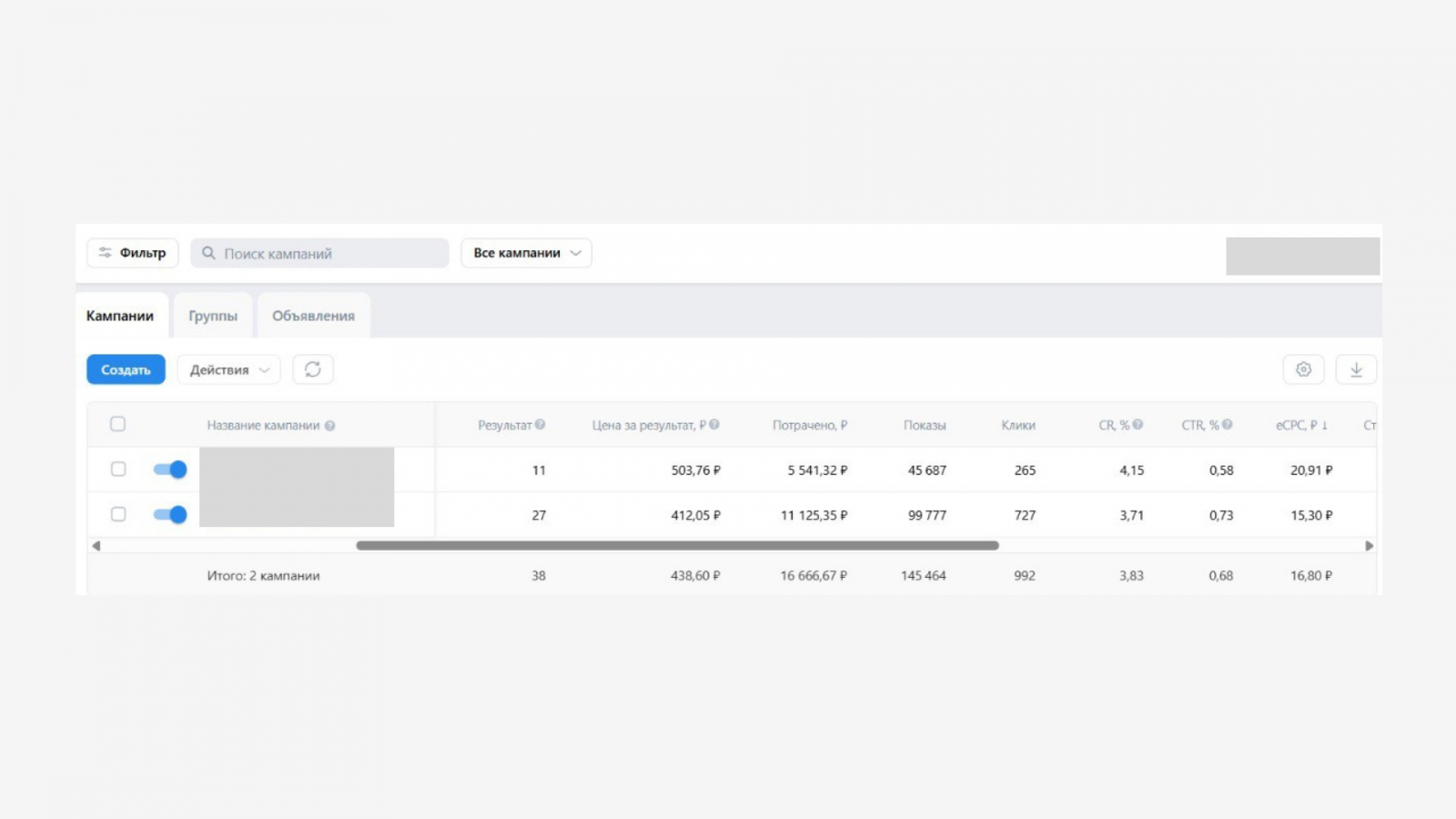Click eCPC value 15,30 ₽
The image size is (1456, 819).
pyautogui.click(x=1311, y=515)
